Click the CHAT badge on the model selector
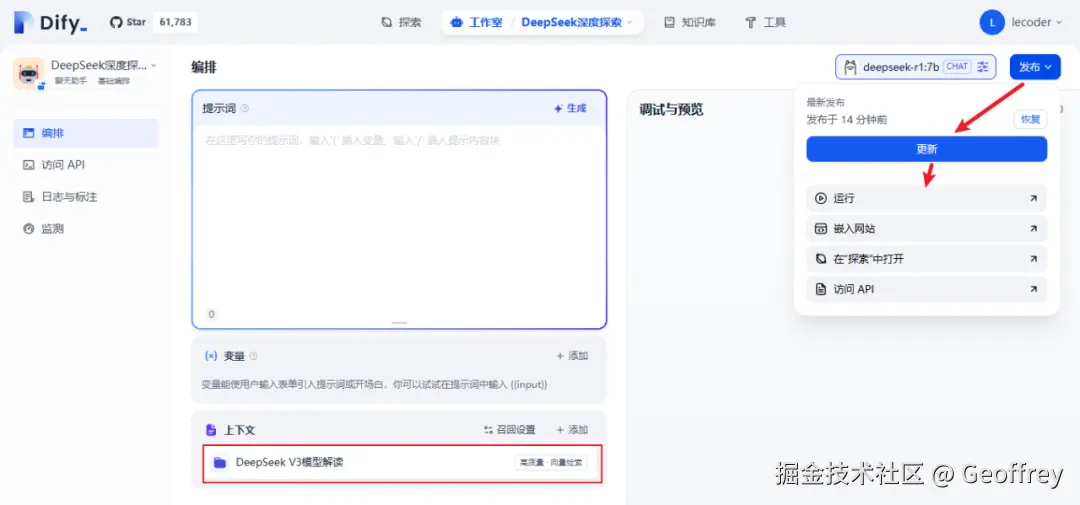Image resolution: width=1080 pixels, height=505 pixels. tap(957, 67)
